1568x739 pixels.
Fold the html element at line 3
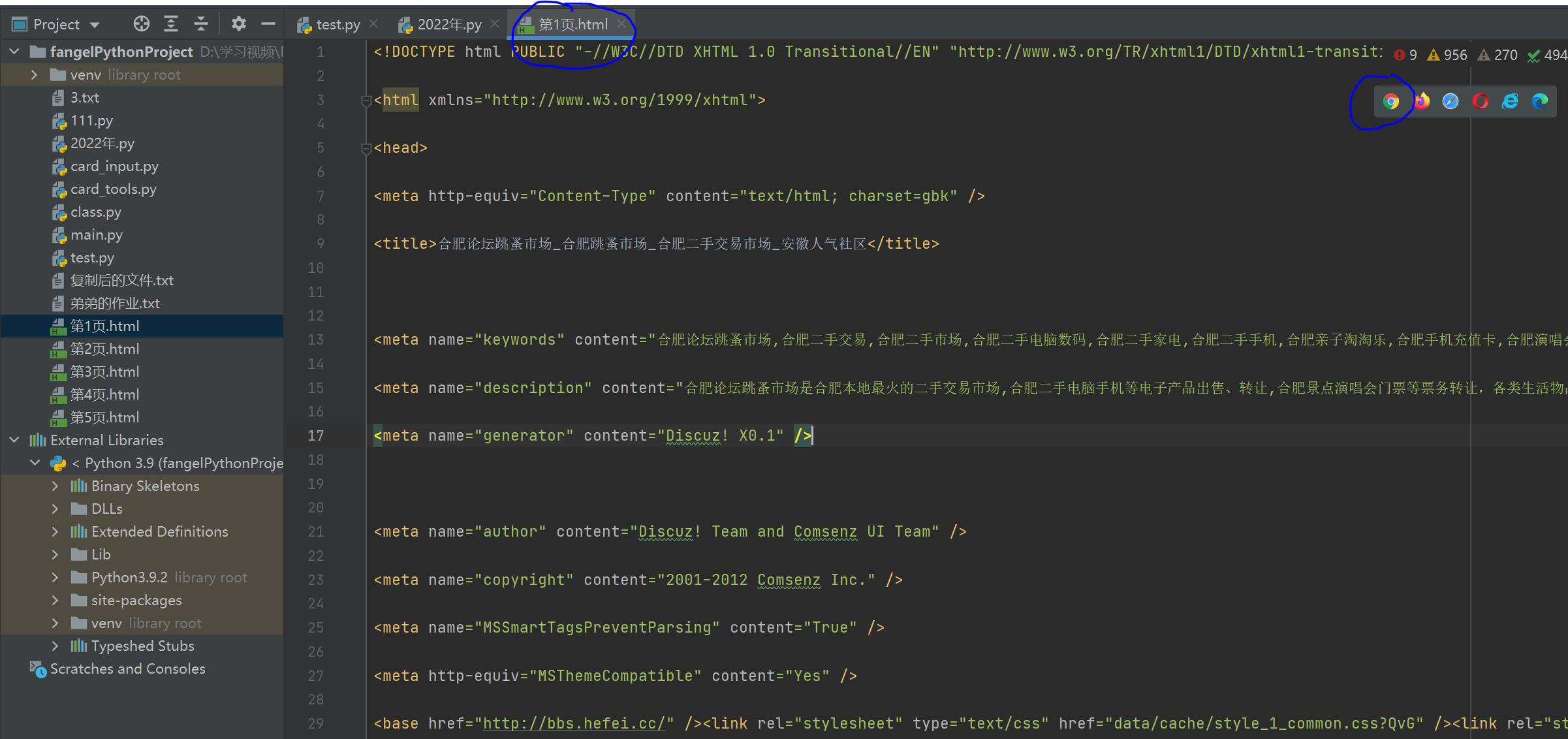[x=366, y=100]
